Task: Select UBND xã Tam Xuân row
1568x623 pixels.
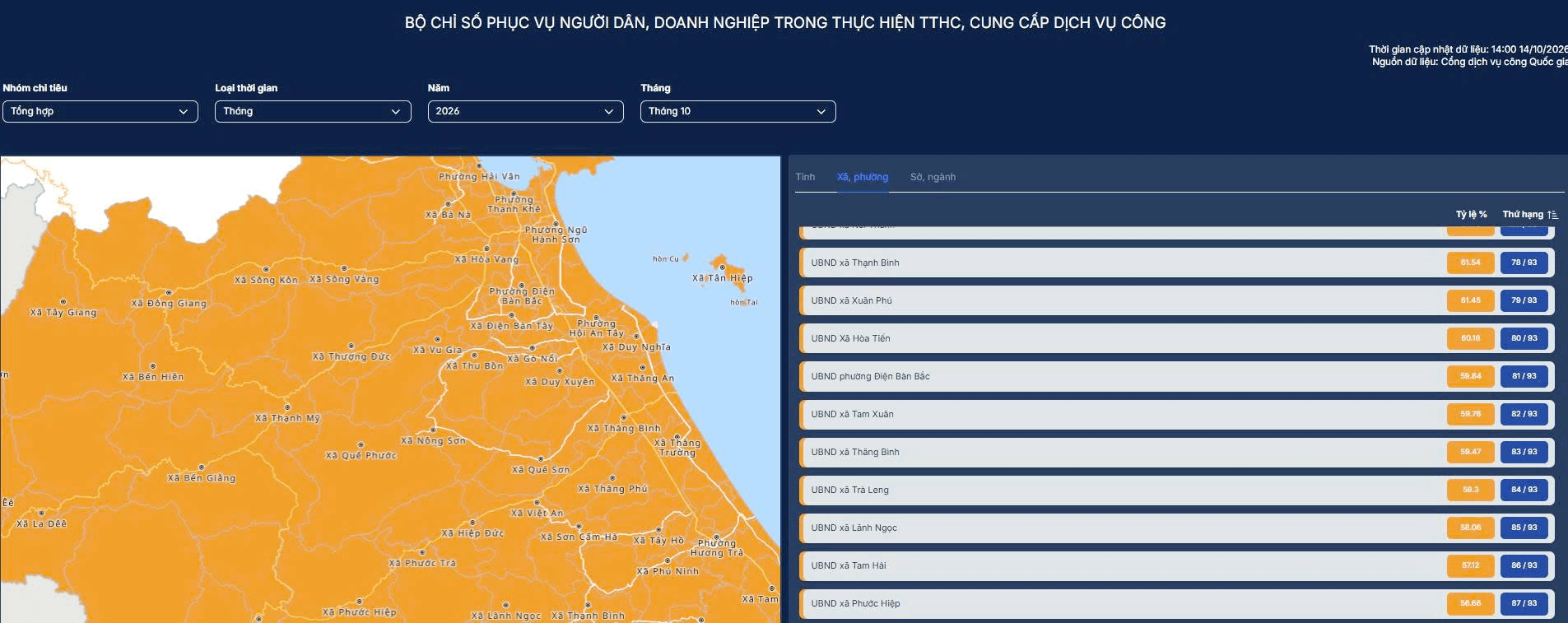Action: (1177, 414)
